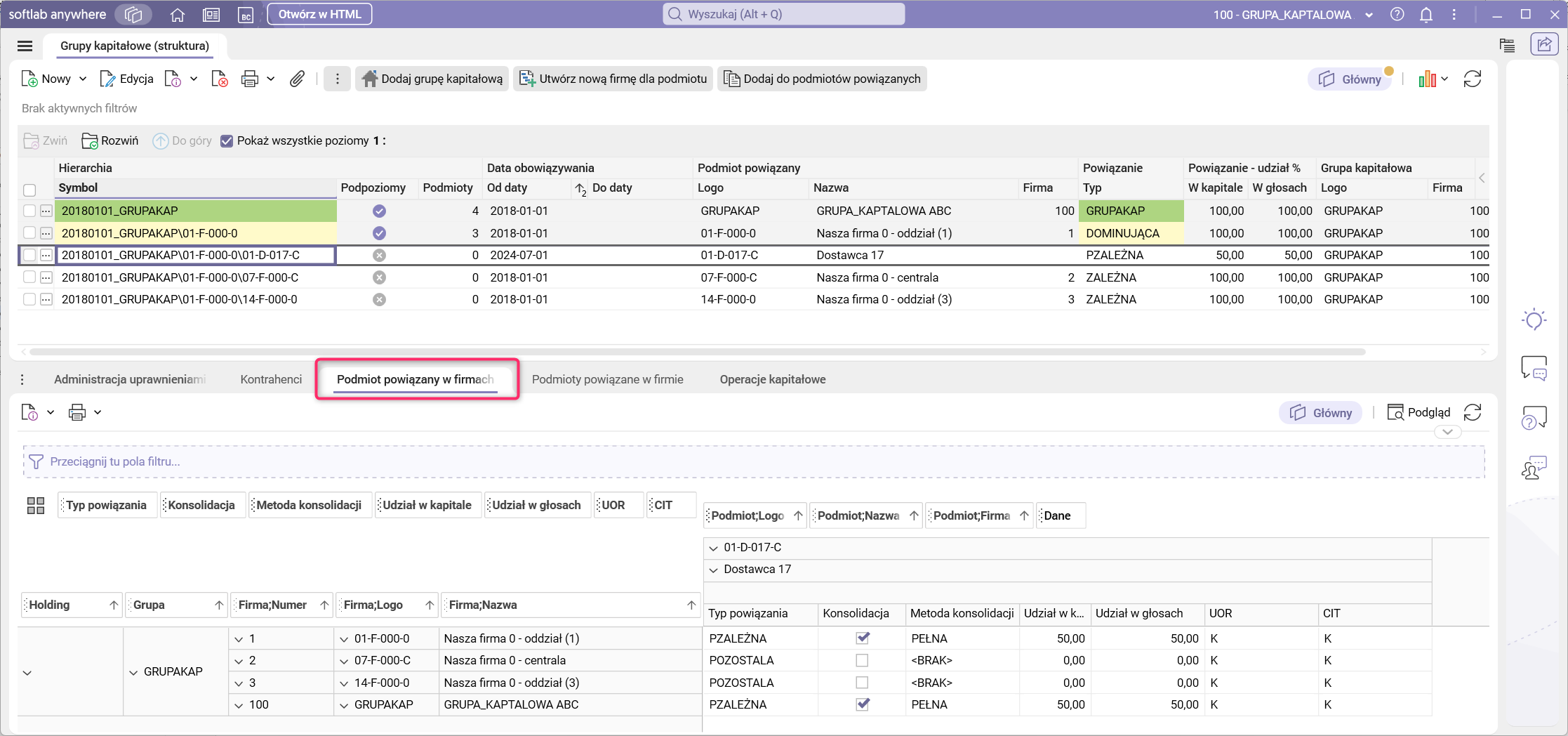Viewport: 1568px width, 736px height.
Task: Click the attachment paperclip icon
Action: tap(297, 79)
